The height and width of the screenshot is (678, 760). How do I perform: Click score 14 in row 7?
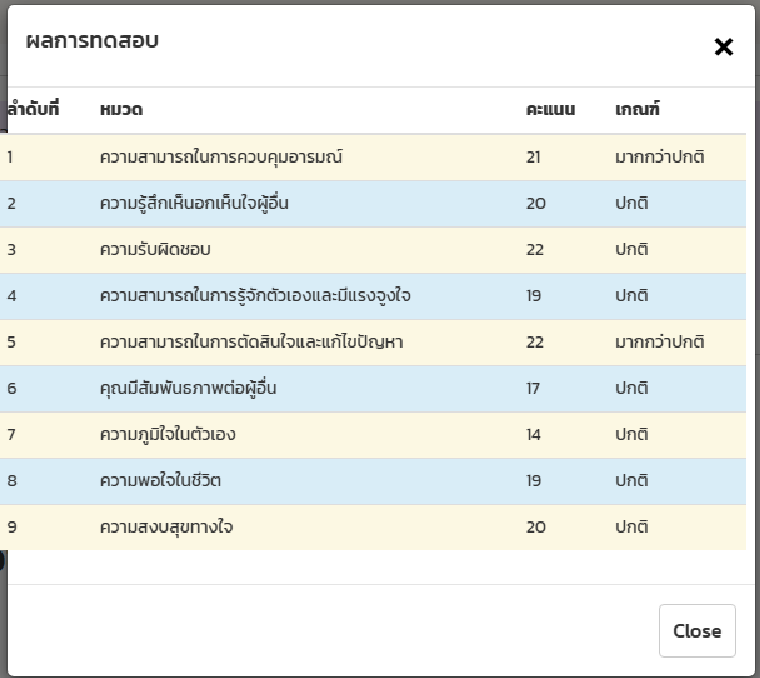click(x=533, y=435)
